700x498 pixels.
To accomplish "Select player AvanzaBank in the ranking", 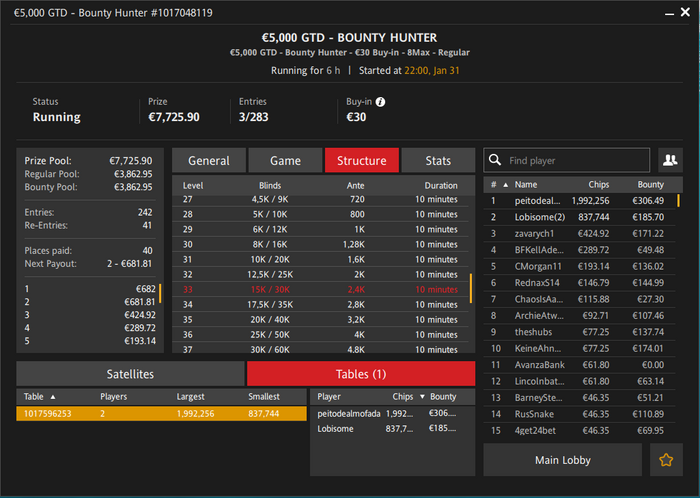I will (579, 365).
